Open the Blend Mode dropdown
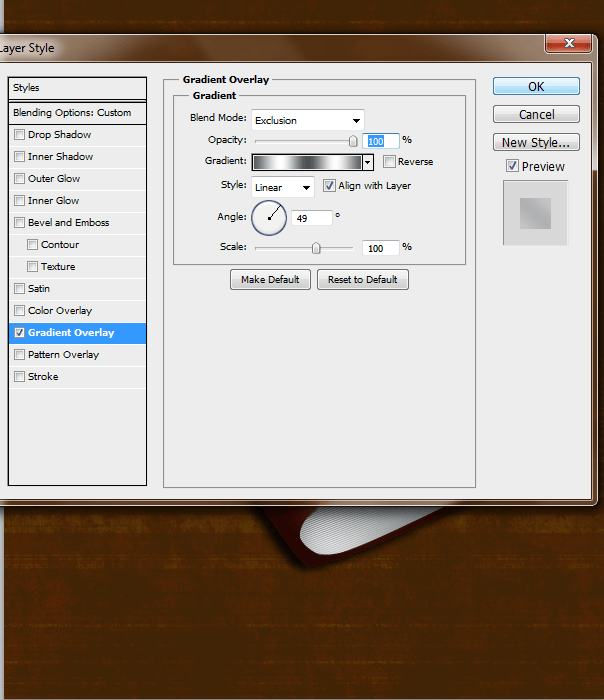 pos(308,120)
